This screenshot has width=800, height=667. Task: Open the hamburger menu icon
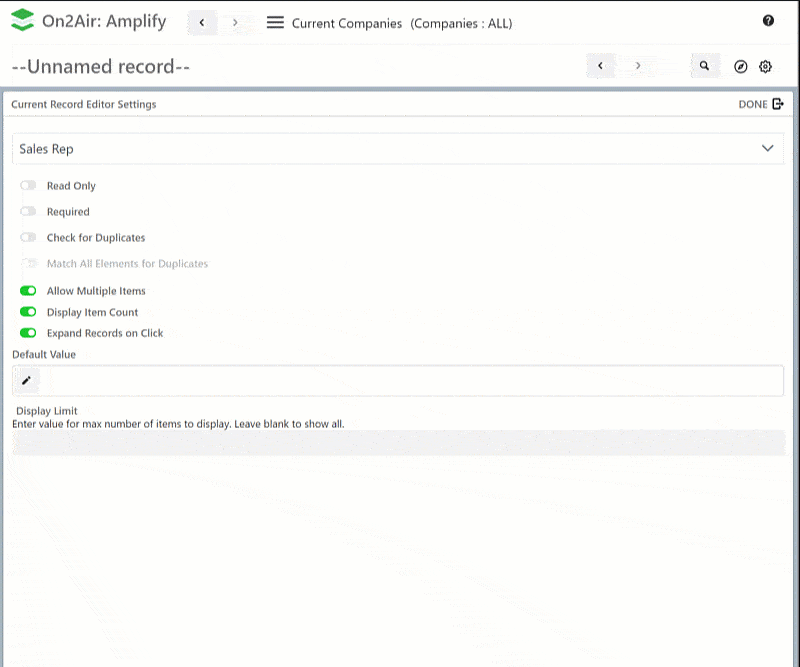click(x=275, y=22)
